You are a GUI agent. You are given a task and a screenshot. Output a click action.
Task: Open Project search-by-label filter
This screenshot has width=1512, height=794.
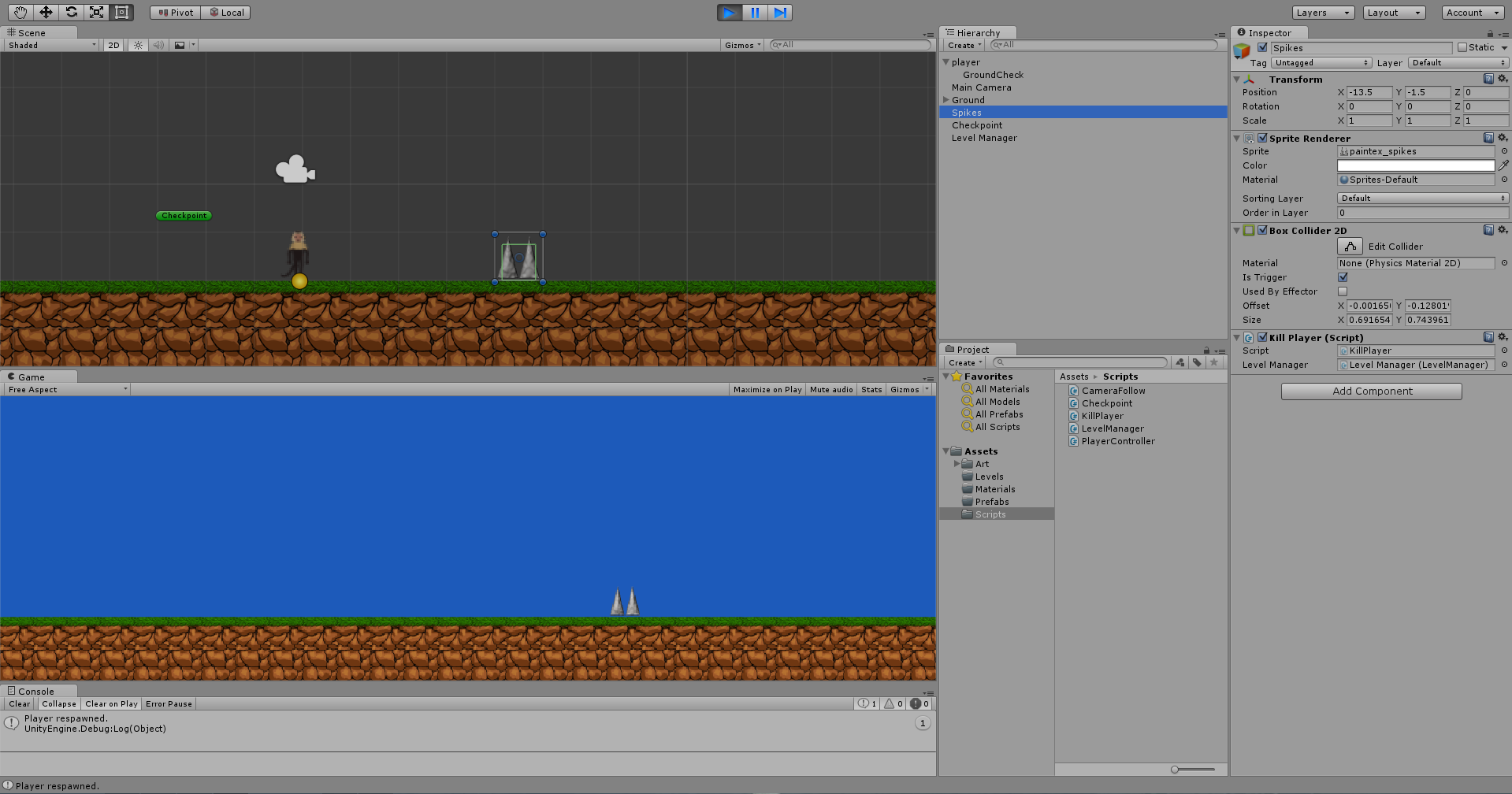coord(1197,362)
